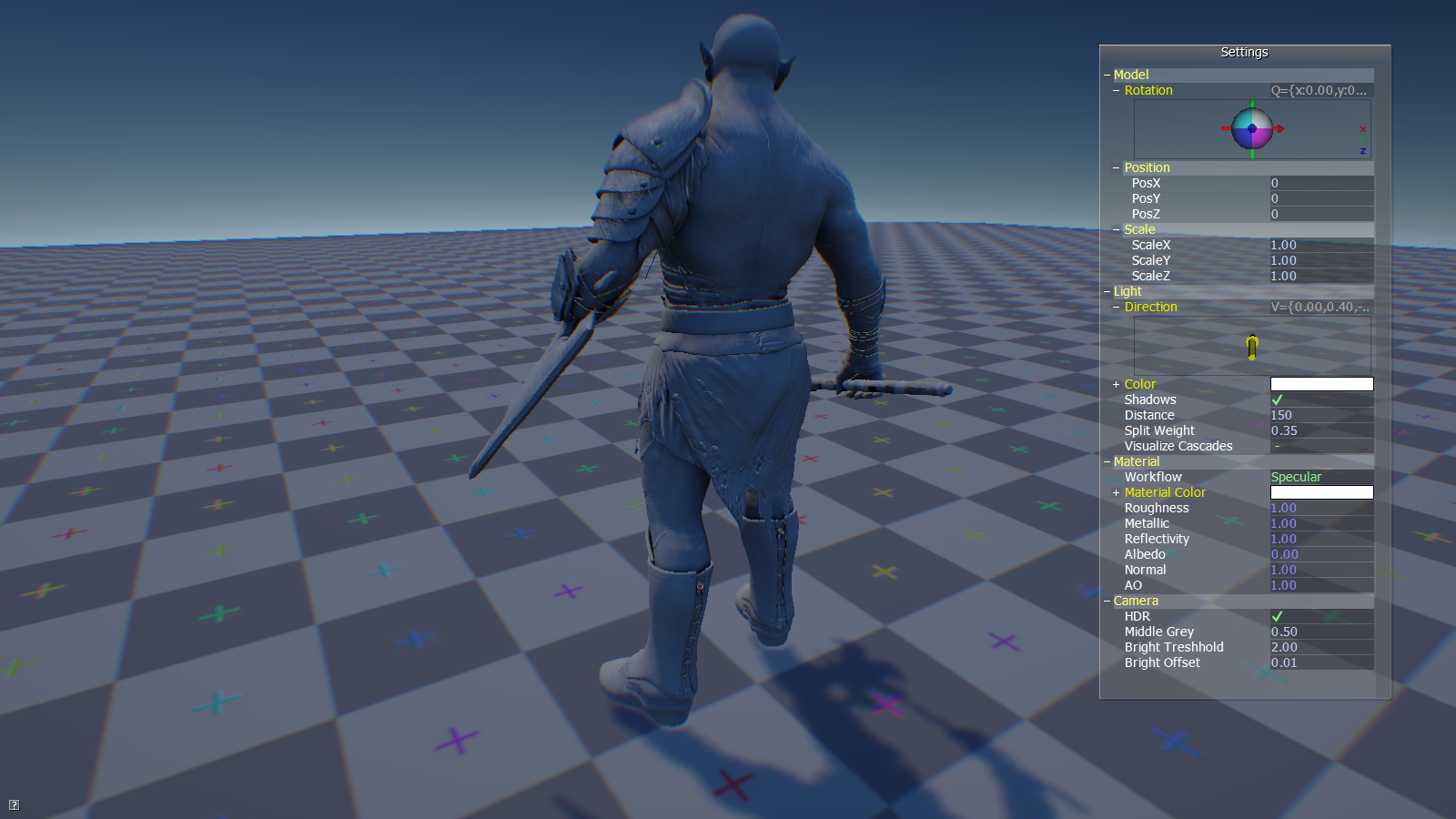Click the rotation sphere gizmo
Image resolution: width=1456 pixels, height=819 pixels.
(x=1252, y=128)
